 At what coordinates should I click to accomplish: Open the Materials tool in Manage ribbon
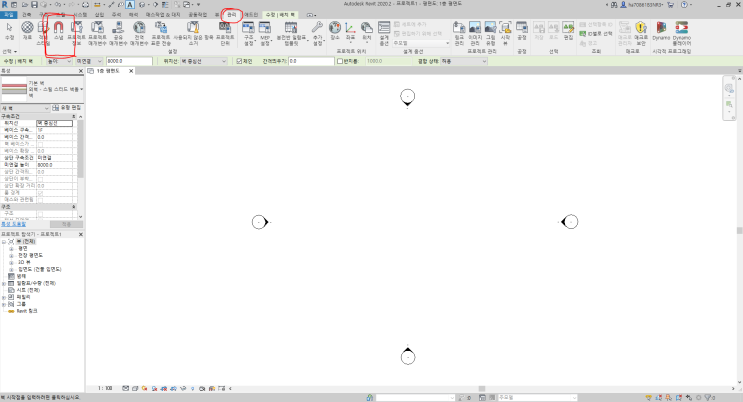(27, 31)
